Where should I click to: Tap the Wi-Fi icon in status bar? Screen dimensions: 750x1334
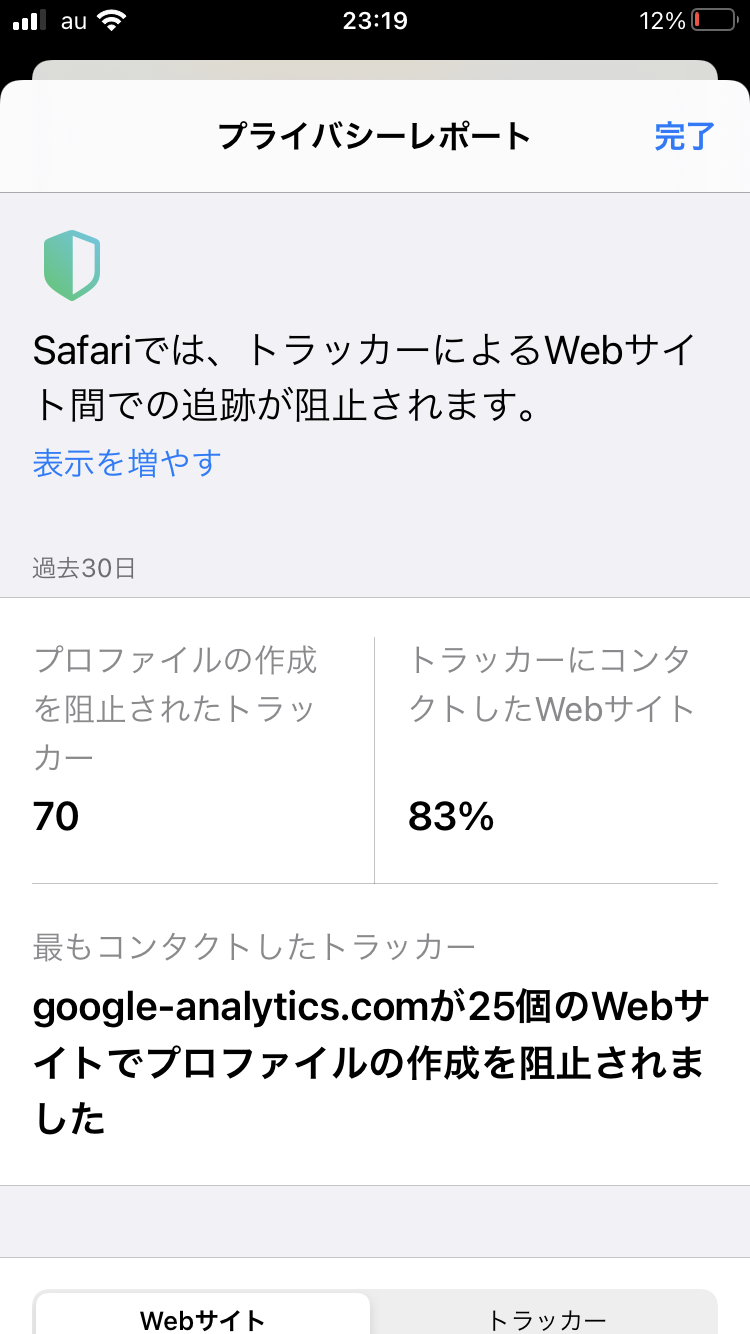[x=113, y=21]
